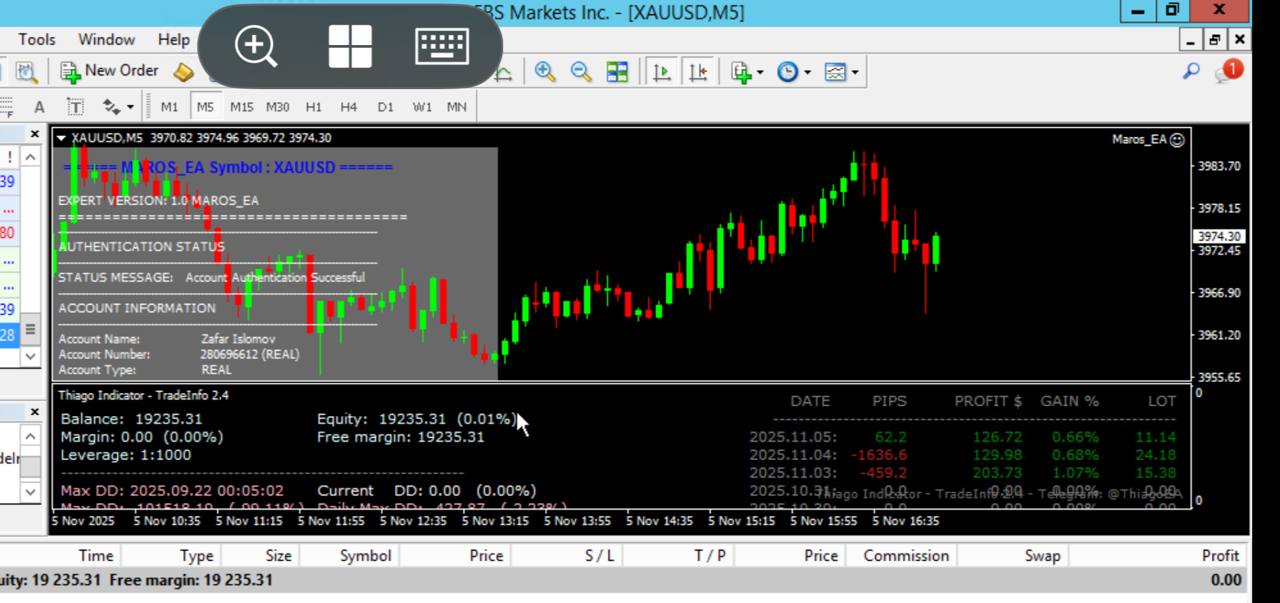Viewport: 1280px width, 603px height.
Task: Select the D1 timeframe button
Action: click(x=385, y=107)
